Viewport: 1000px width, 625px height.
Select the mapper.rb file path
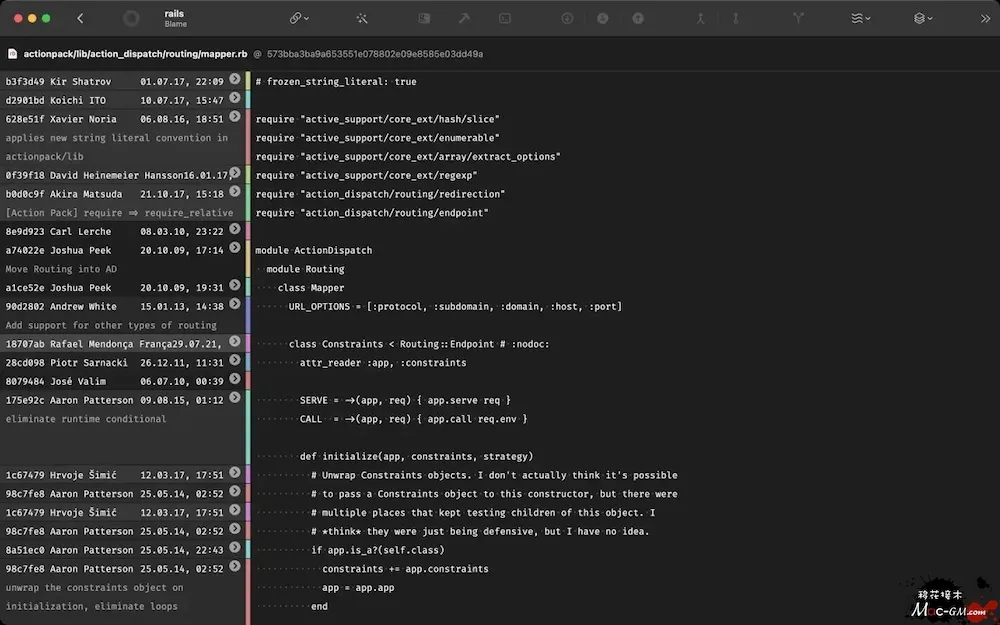click(x=135, y=54)
